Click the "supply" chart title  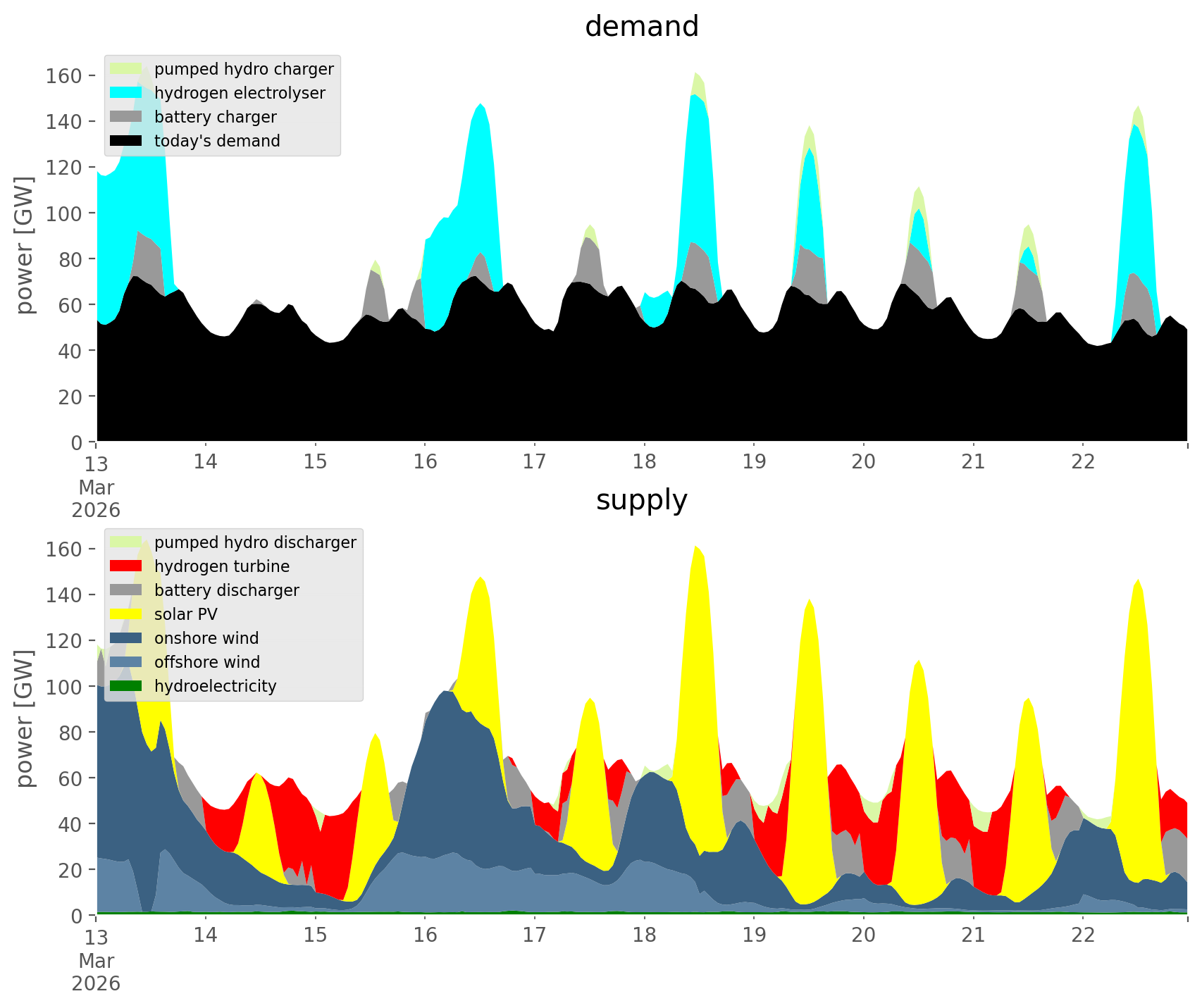[641, 500]
